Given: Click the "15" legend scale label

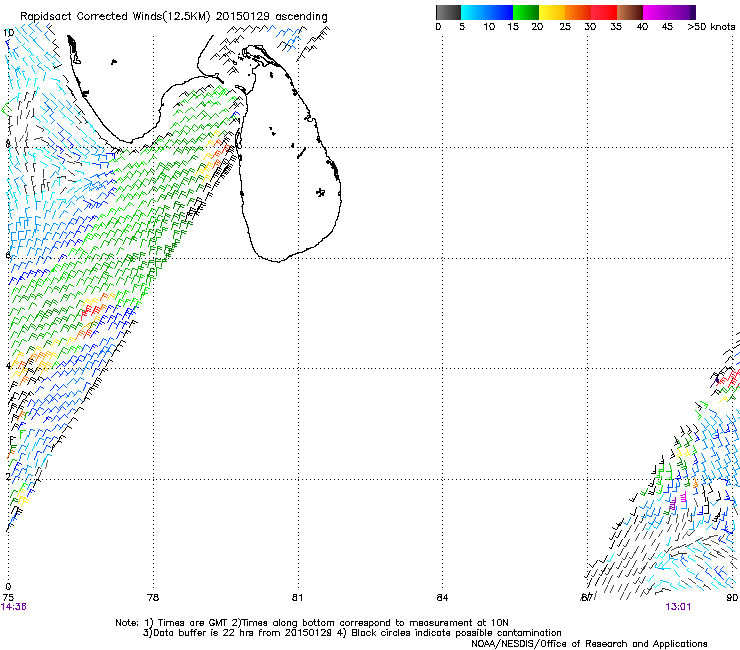Looking at the screenshot, I should (x=513, y=27).
